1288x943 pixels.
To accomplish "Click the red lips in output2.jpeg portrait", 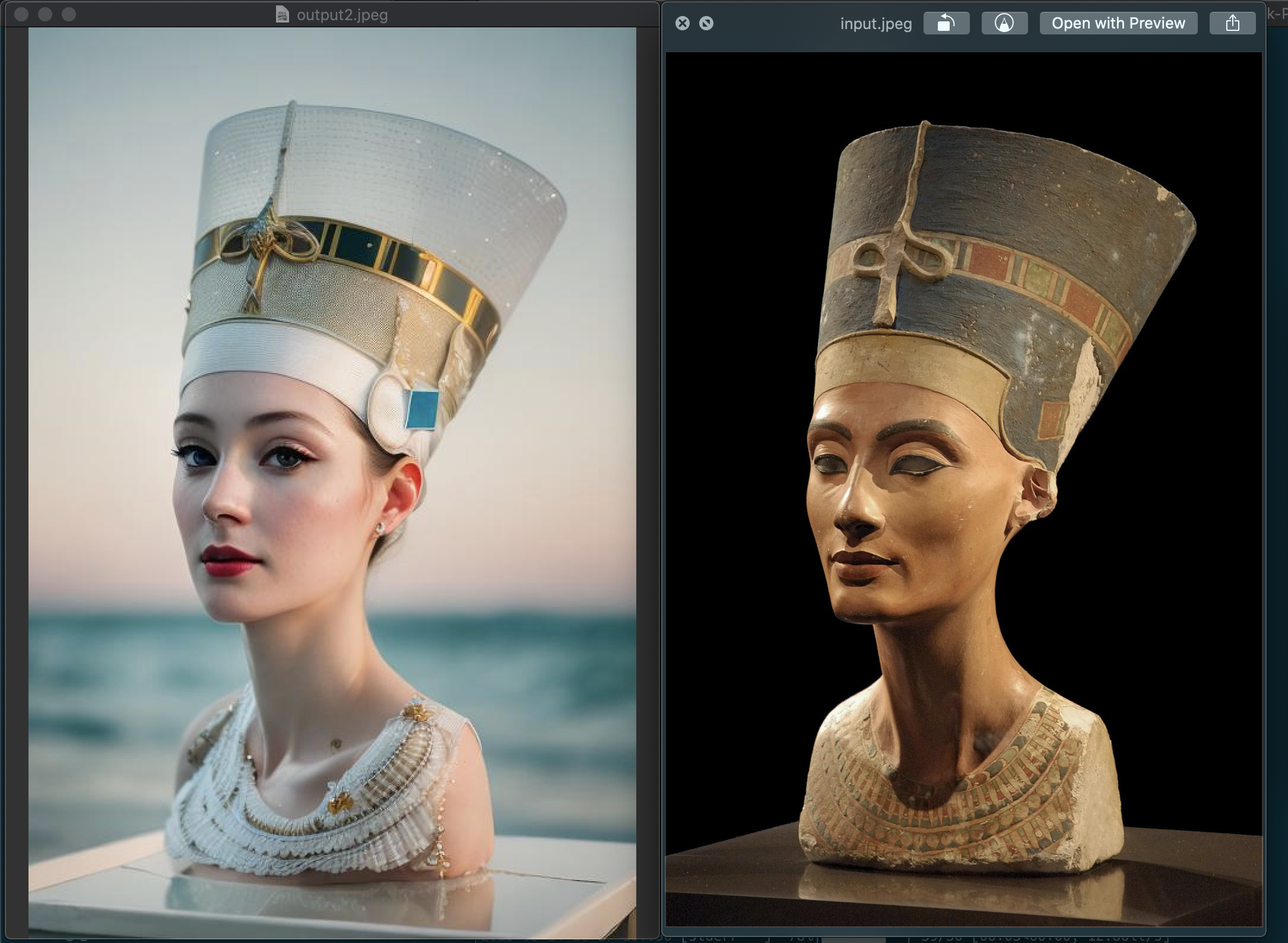I will point(229,560).
